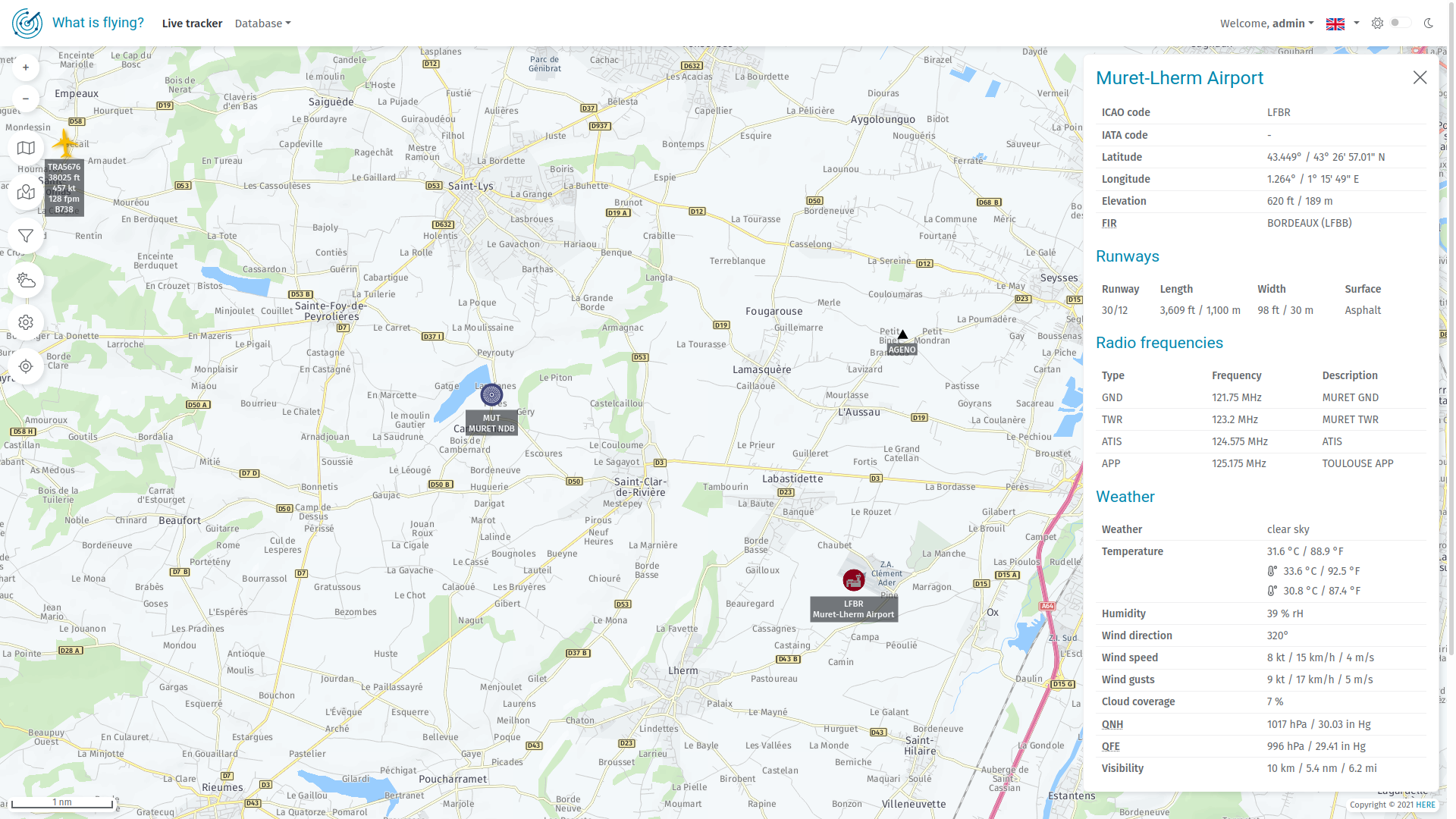This screenshot has height=819, width=1456.
Task: Open map settings gear on left sidebar
Action: [26, 322]
